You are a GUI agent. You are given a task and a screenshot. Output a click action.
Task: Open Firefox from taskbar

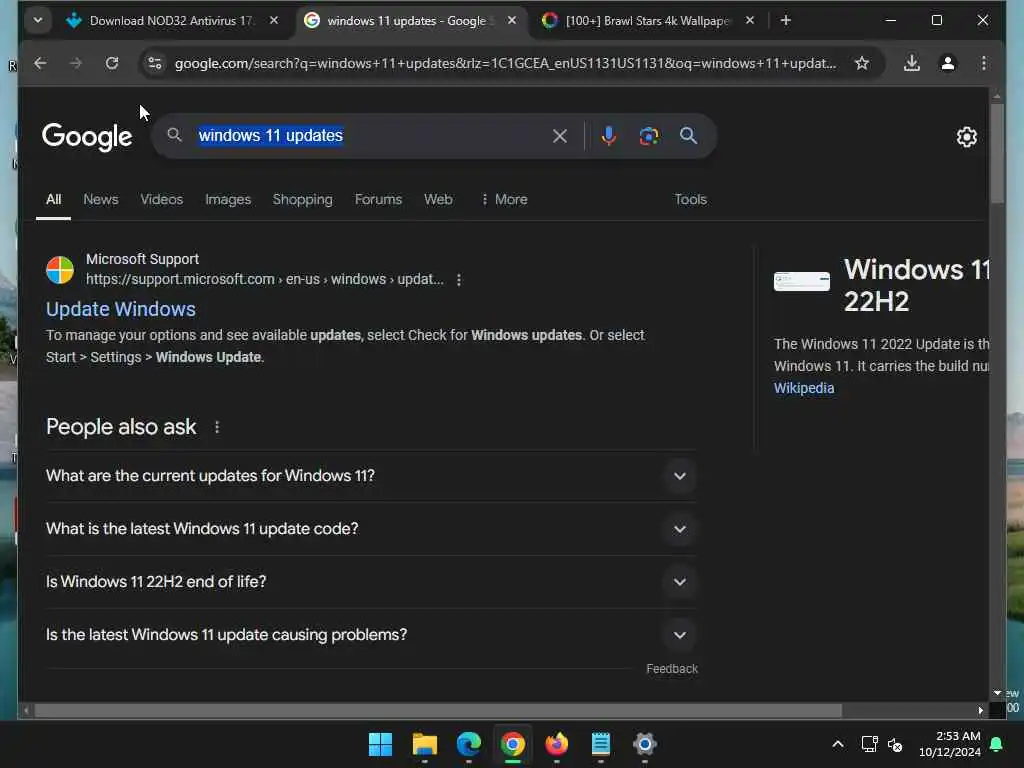tap(556, 744)
